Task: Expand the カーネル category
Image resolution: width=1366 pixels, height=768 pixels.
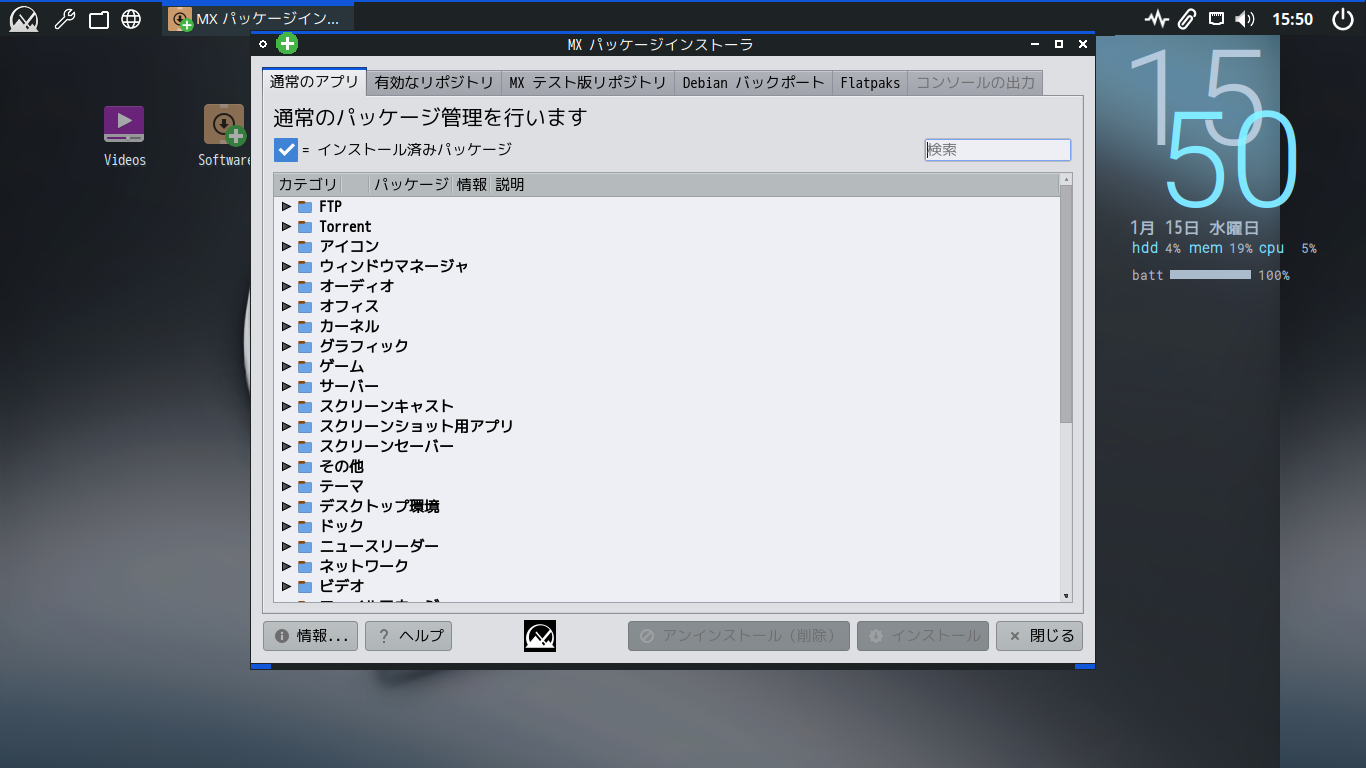Action: point(286,326)
